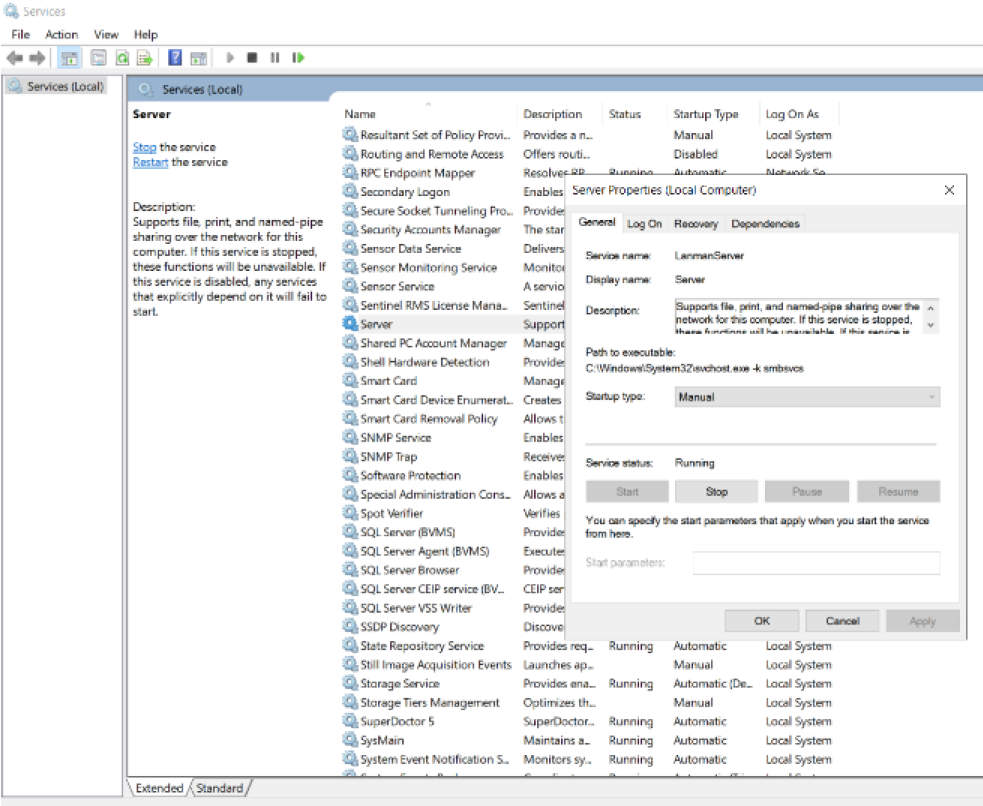983x806 pixels.
Task: Open the Action menu
Action: 61,34
